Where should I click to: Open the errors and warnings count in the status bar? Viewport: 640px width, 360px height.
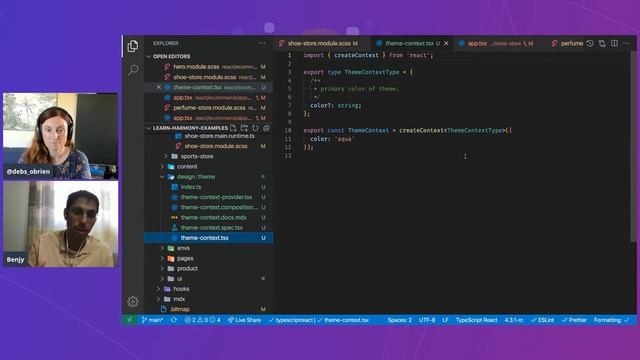(x=202, y=320)
